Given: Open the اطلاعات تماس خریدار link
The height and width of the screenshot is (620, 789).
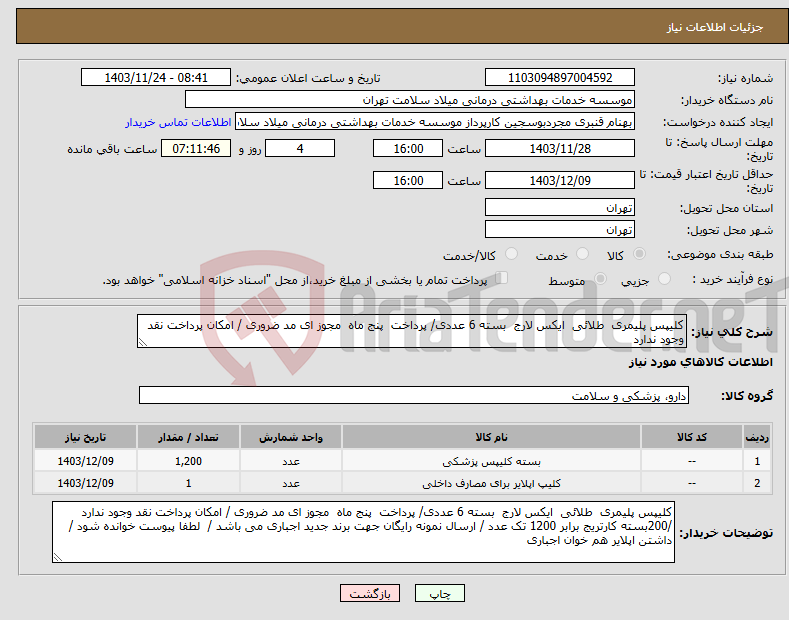Looking at the screenshot, I should [x=178, y=122].
